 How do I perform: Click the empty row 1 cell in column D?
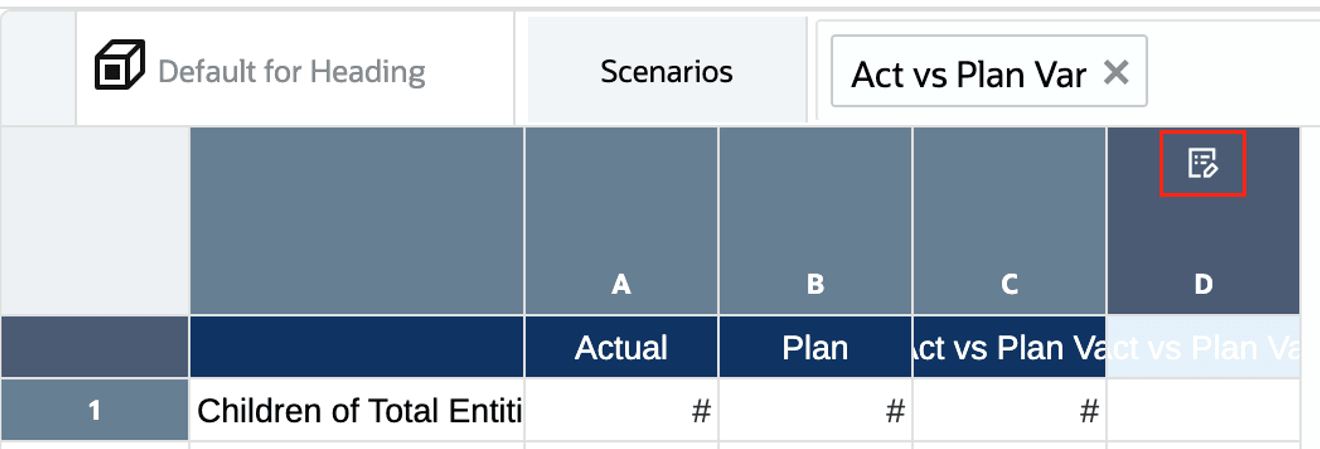pyautogui.click(x=1203, y=410)
